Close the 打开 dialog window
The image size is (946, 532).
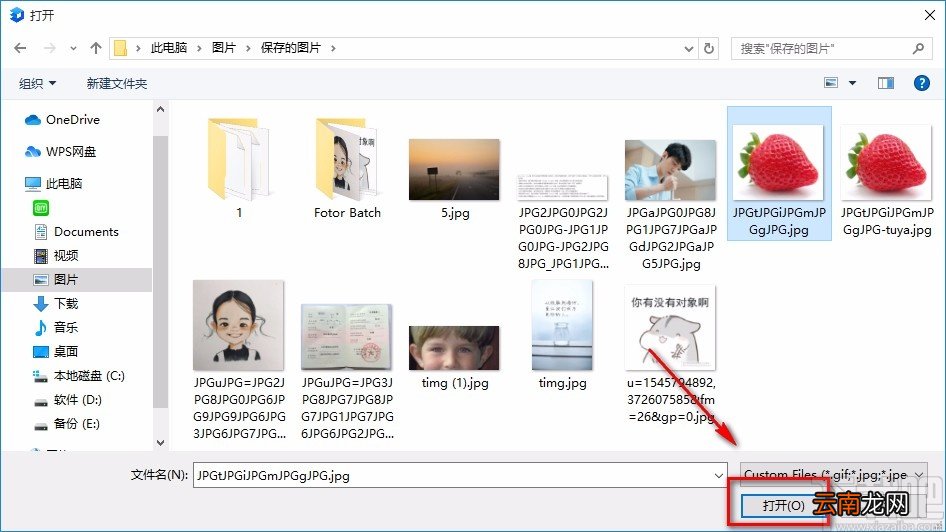(x=930, y=15)
